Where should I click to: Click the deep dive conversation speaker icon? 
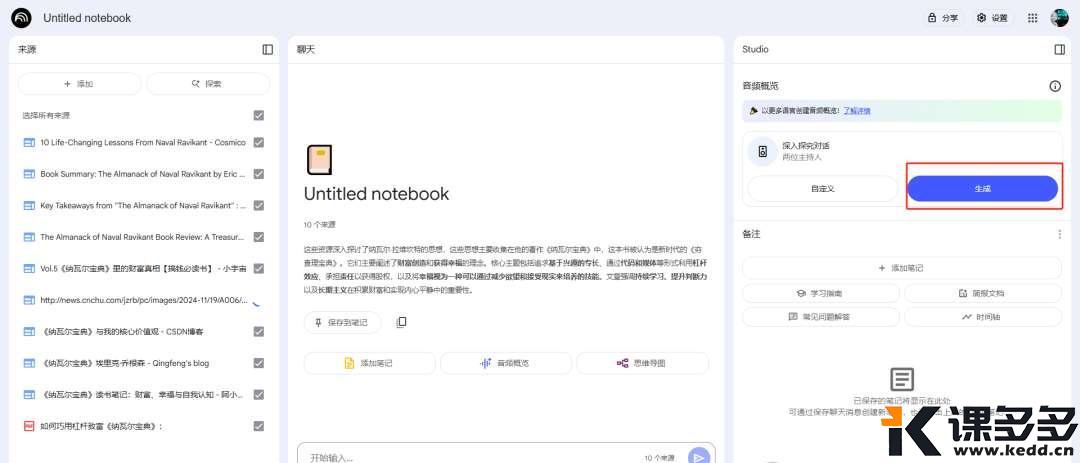click(762, 152)
